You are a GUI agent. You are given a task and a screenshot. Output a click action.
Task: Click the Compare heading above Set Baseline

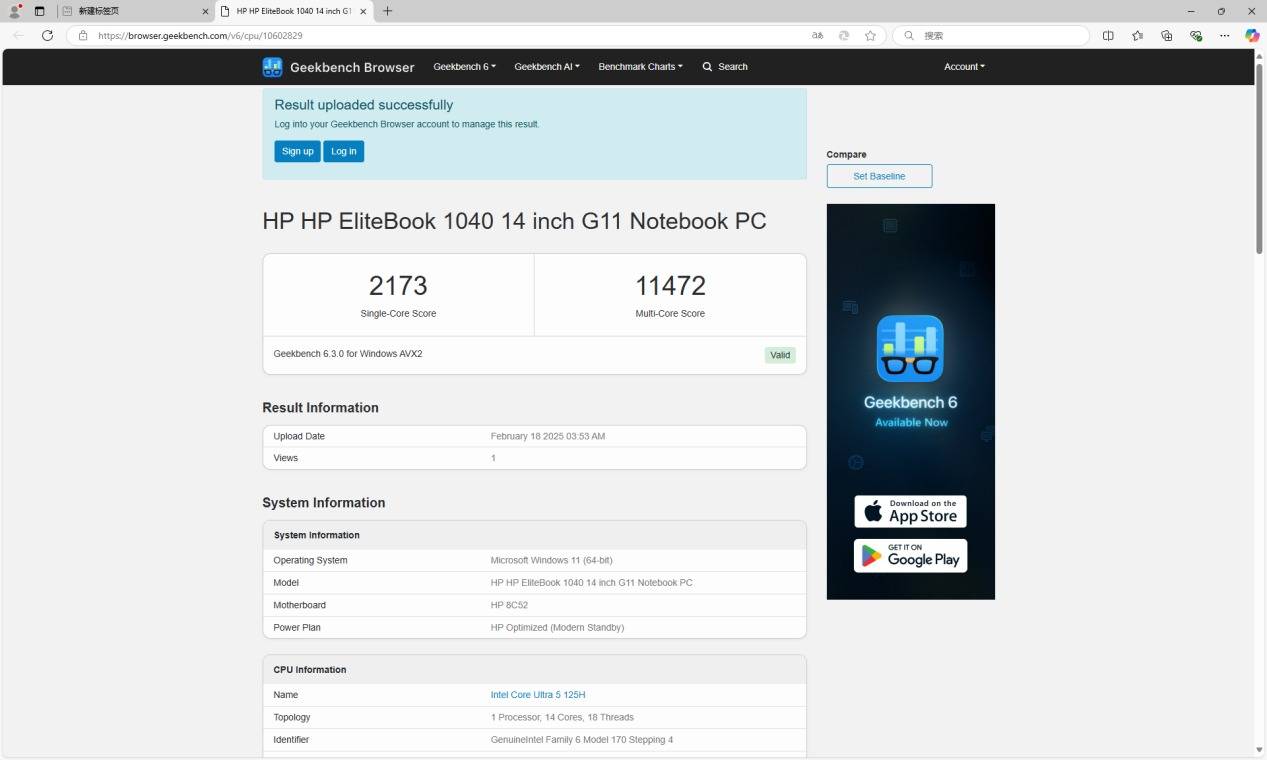point(846,155)
